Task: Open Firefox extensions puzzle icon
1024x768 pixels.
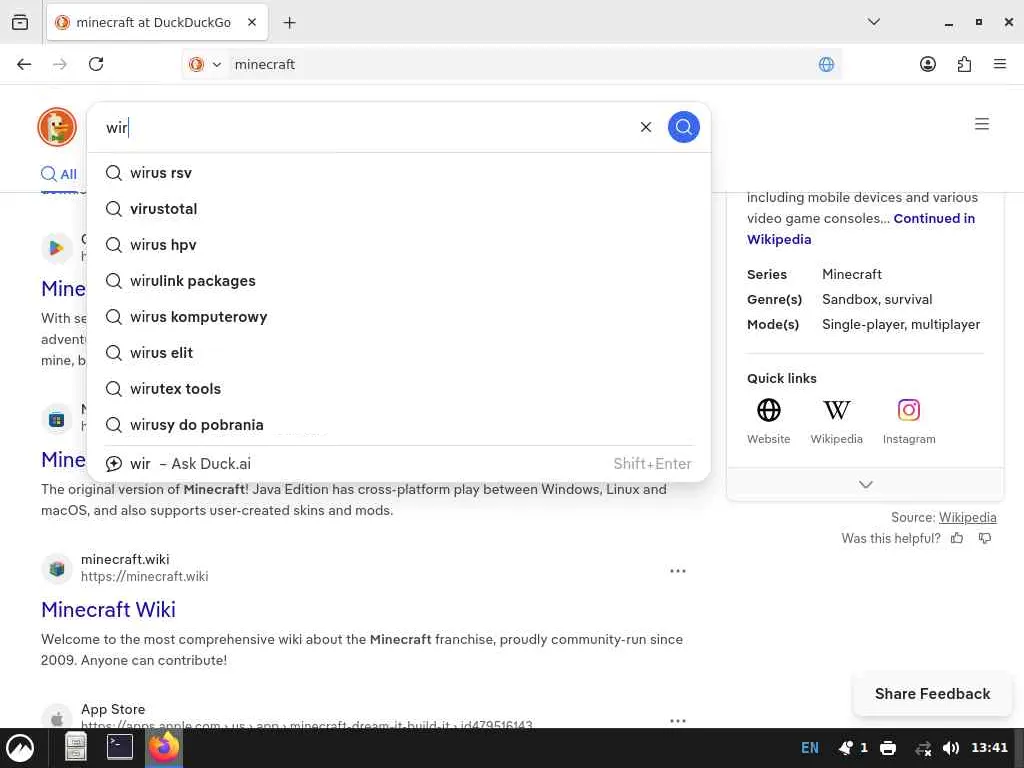Action: click(x=964, y=64)
